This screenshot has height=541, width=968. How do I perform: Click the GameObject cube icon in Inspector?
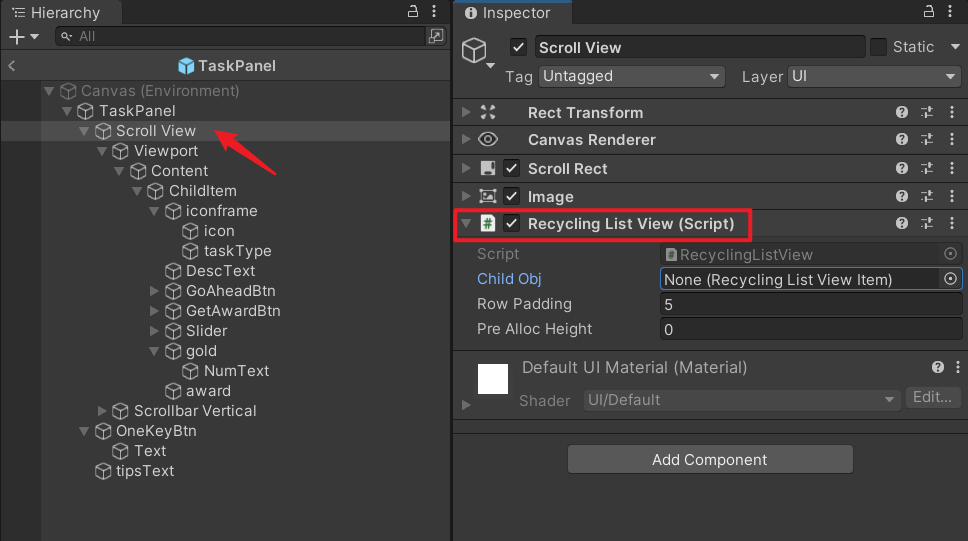pyautogui.click(x=474, y=50)
